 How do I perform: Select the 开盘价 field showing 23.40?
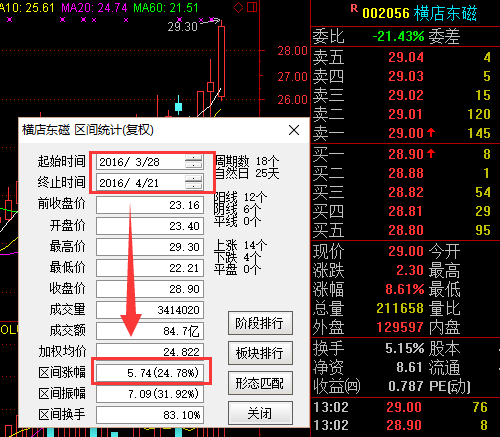(x=150, y=226)
